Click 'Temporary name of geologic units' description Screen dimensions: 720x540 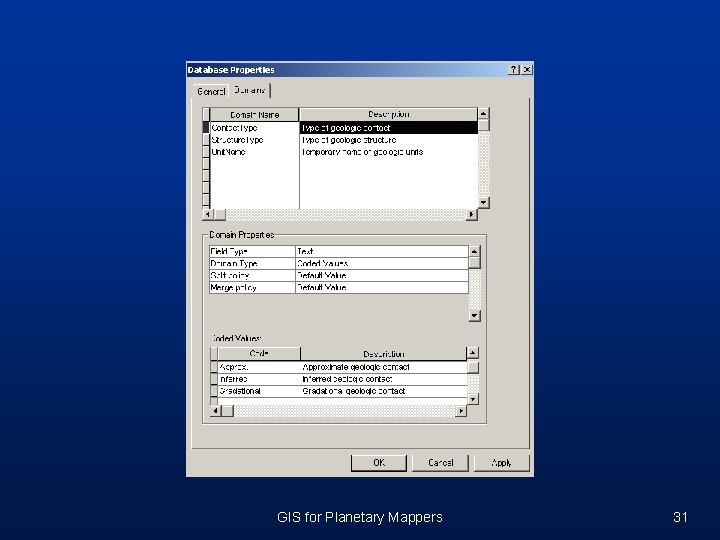click(388, 152)
